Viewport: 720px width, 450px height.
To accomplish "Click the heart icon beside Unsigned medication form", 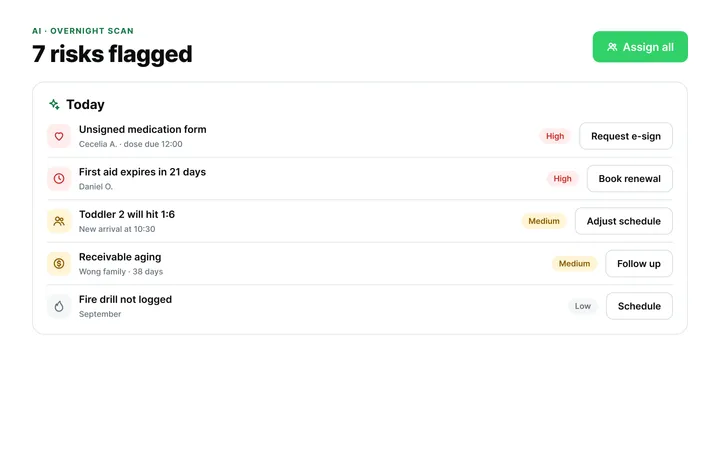I will [x=59, y=136].
